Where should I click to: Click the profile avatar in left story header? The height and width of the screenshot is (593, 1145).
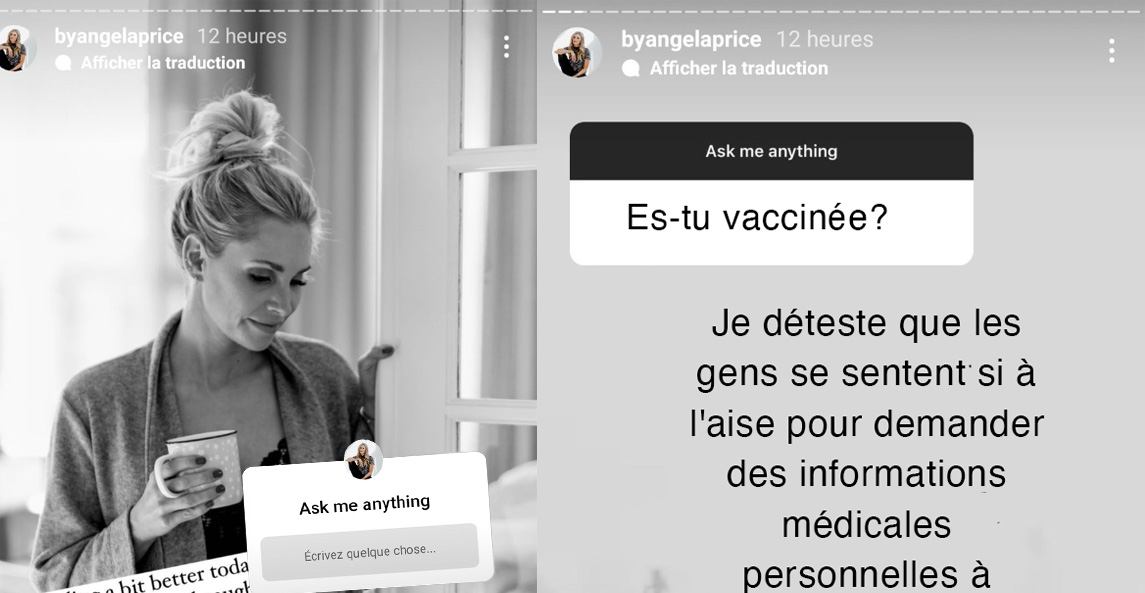(x=14, y=50)
